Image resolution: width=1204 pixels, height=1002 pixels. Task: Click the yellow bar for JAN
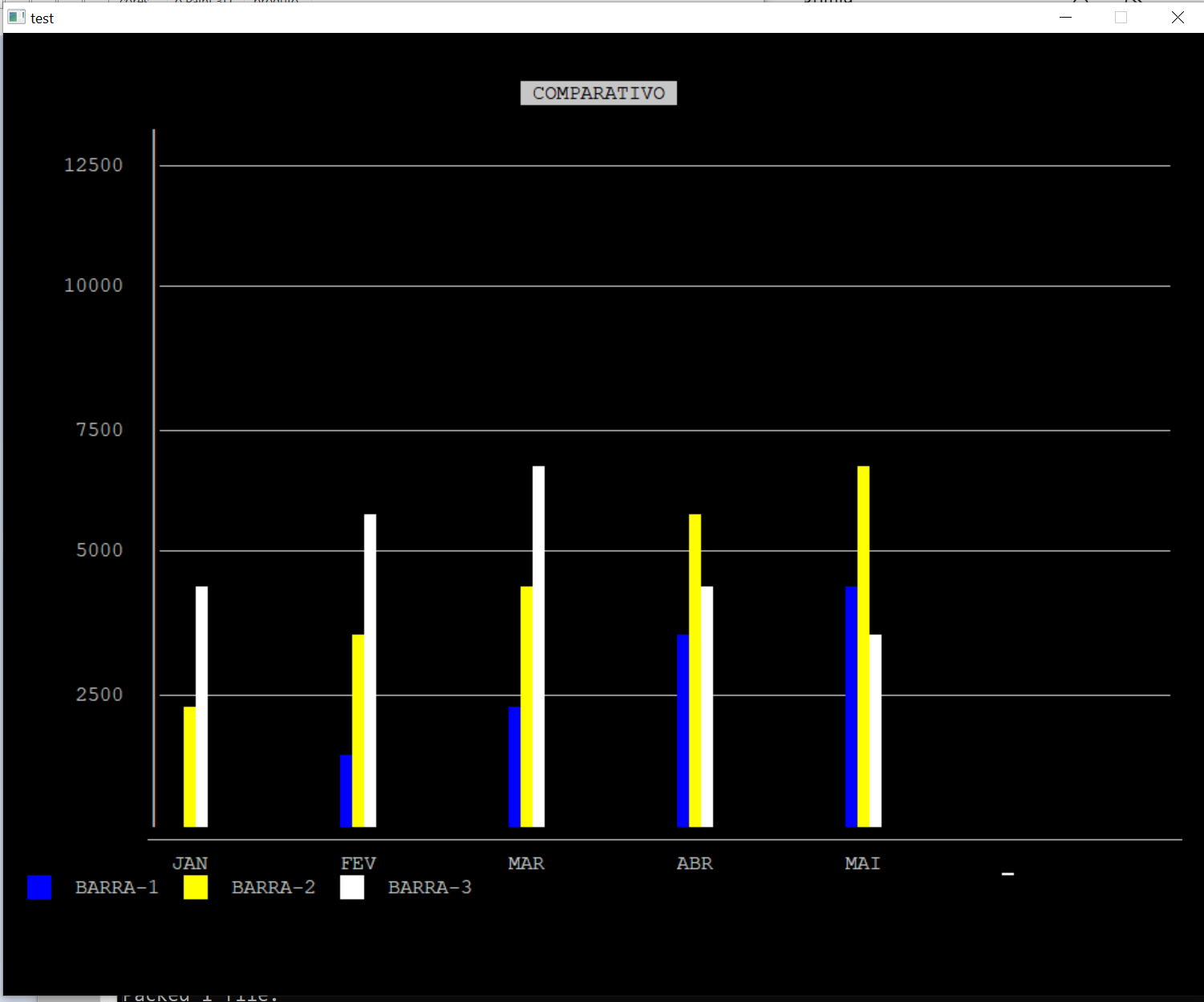[x=189, y=767]
